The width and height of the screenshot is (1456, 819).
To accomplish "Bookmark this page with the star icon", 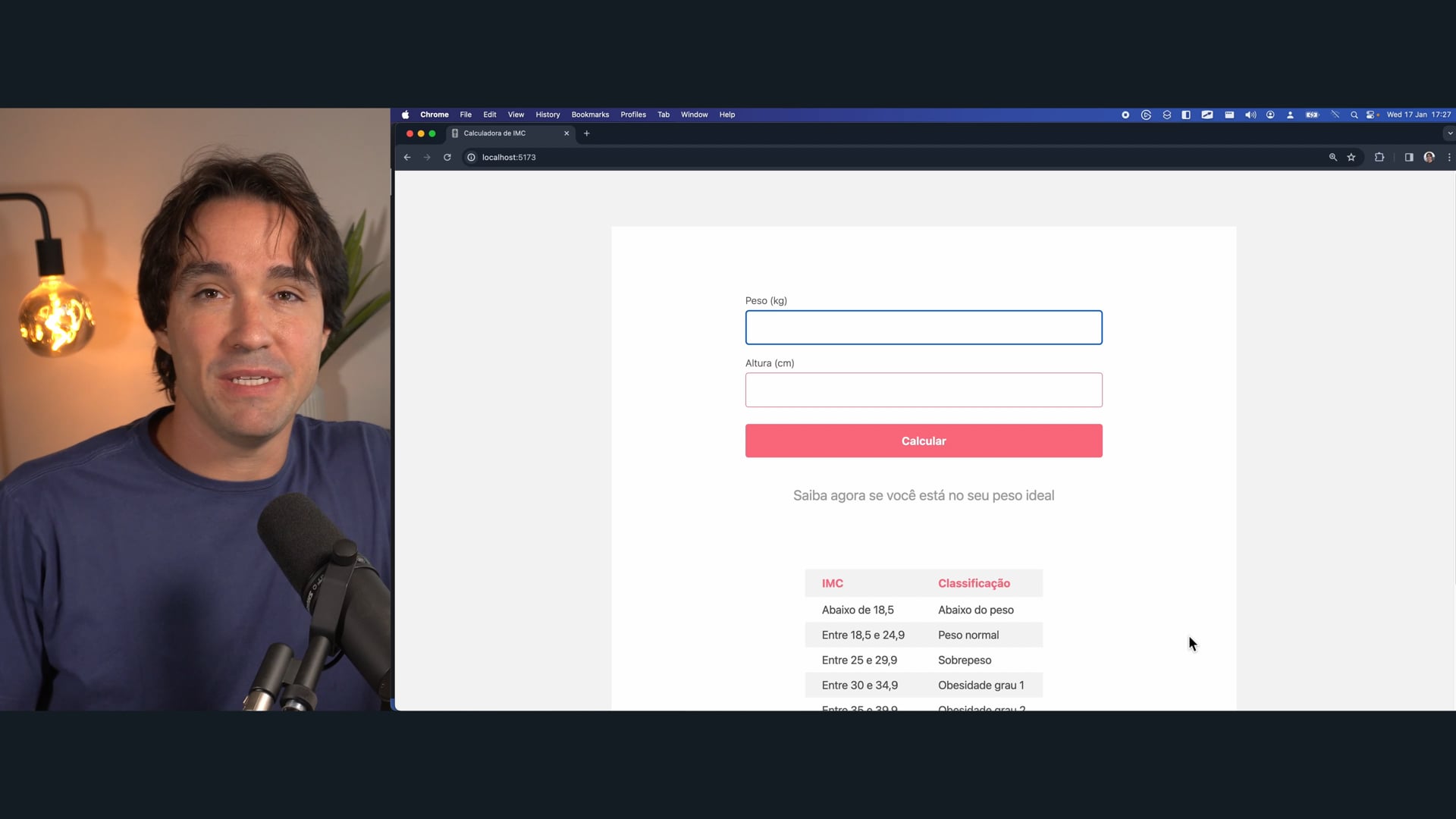I will point(1351,157).
